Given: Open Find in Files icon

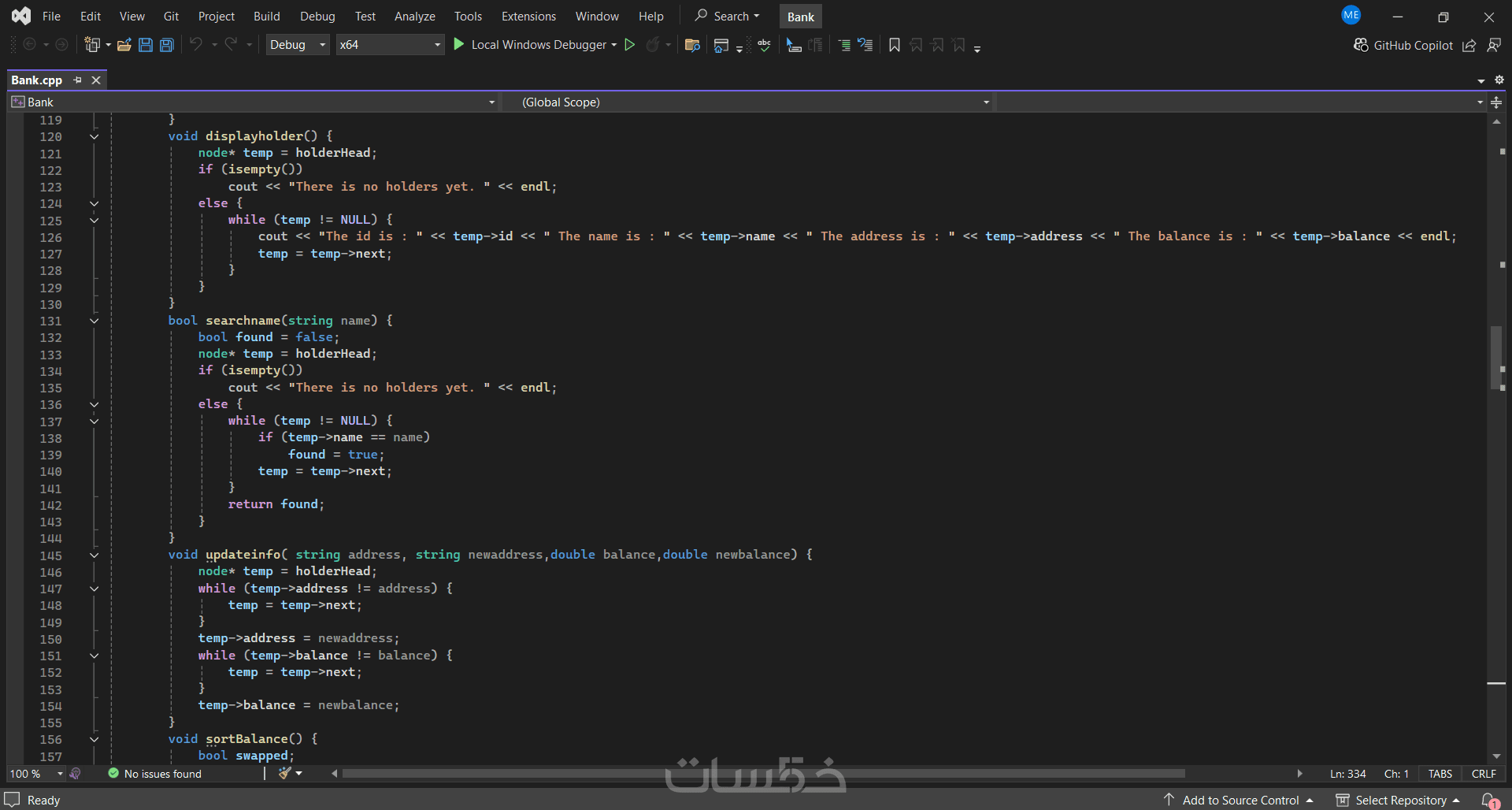Looking at the screenshot, I should (693, 45).
